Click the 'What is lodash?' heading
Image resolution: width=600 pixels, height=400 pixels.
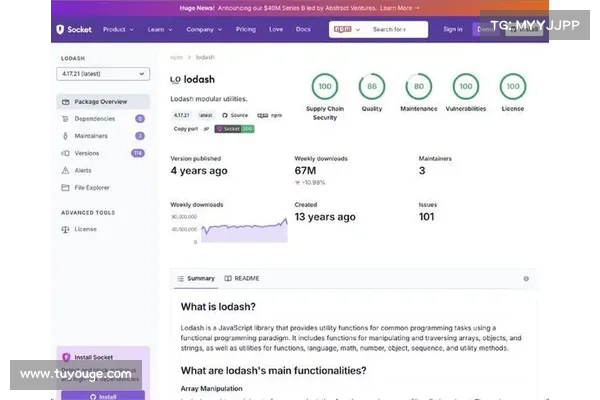point(218,307)
